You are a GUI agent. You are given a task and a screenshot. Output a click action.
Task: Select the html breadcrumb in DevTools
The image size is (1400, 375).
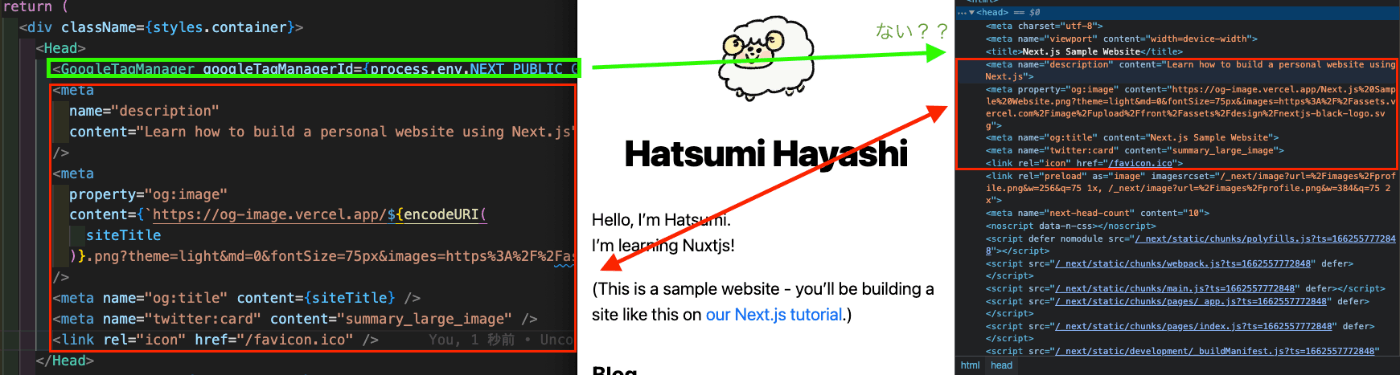[x=970, y=366]
